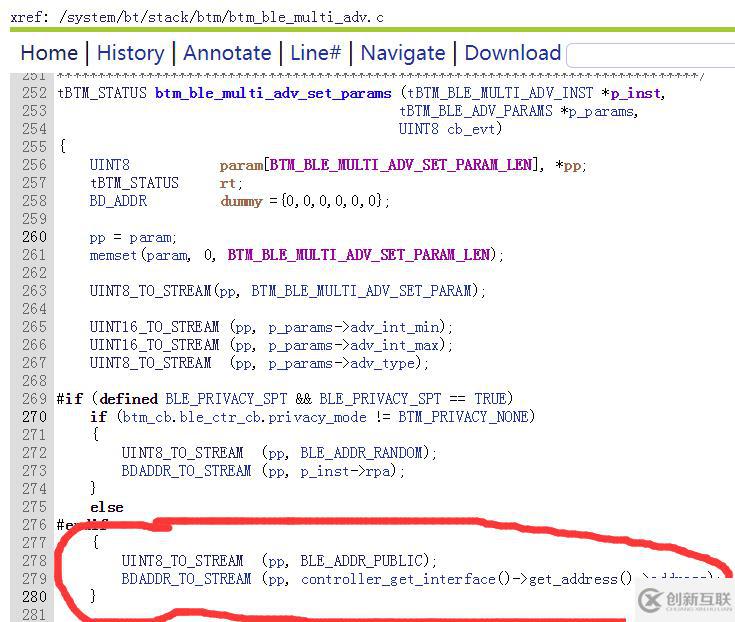Open BLE_ADDR_RANDOM constant
735x622 pixels.
coord(361,453)
